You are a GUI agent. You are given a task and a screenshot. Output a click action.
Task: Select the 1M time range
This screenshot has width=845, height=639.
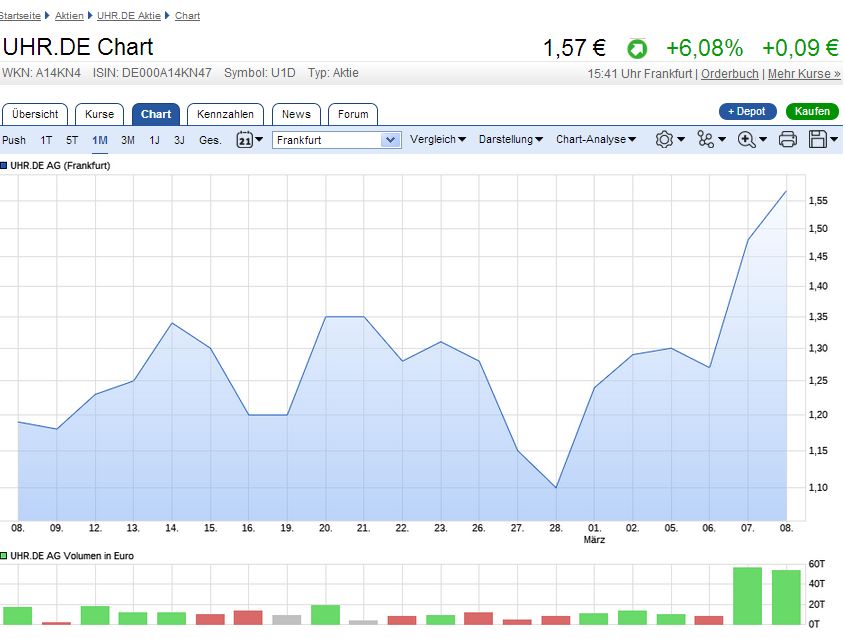(x=100, y=140)
